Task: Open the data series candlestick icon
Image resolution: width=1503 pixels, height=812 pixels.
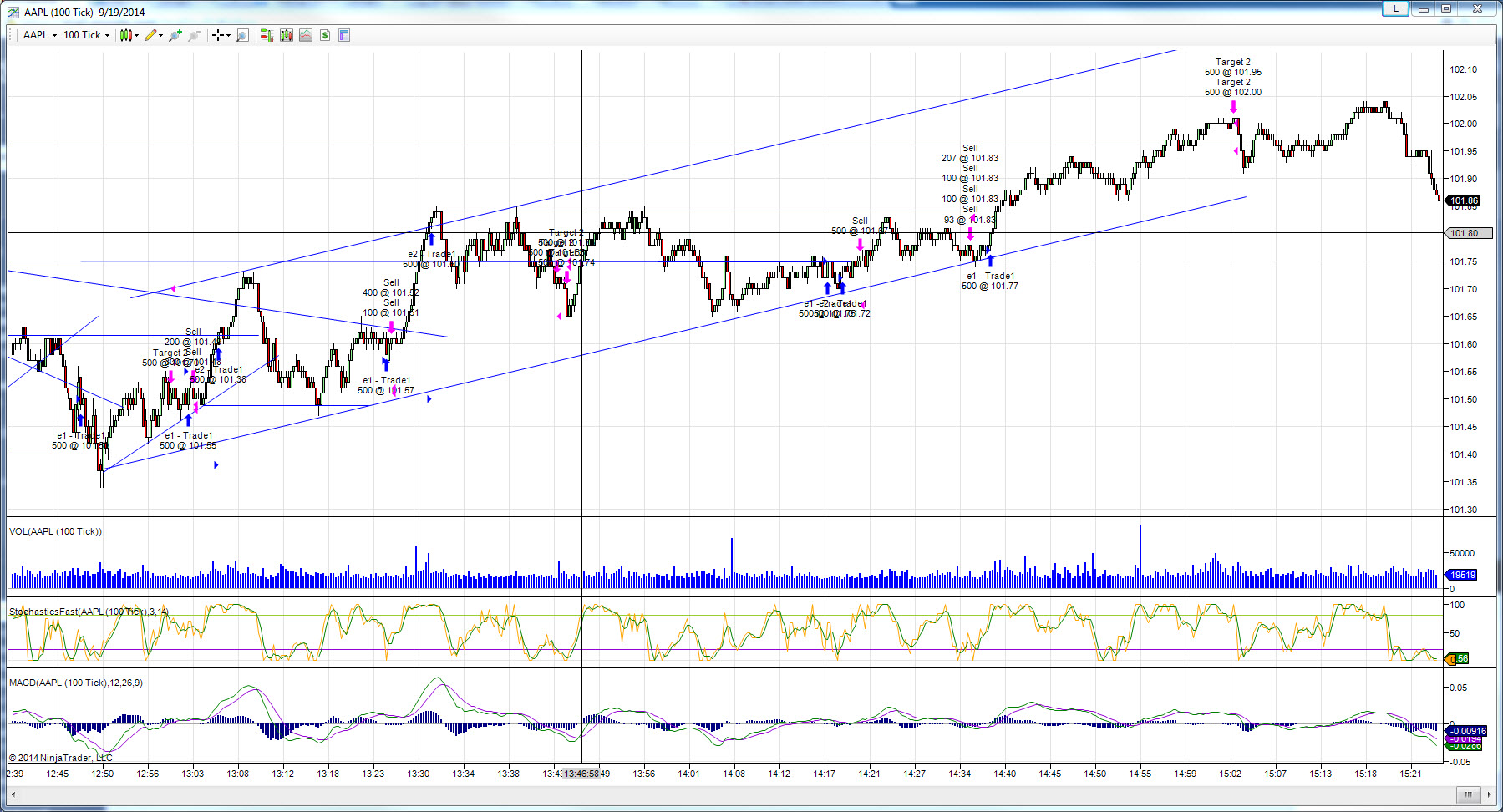Action: 287,35
